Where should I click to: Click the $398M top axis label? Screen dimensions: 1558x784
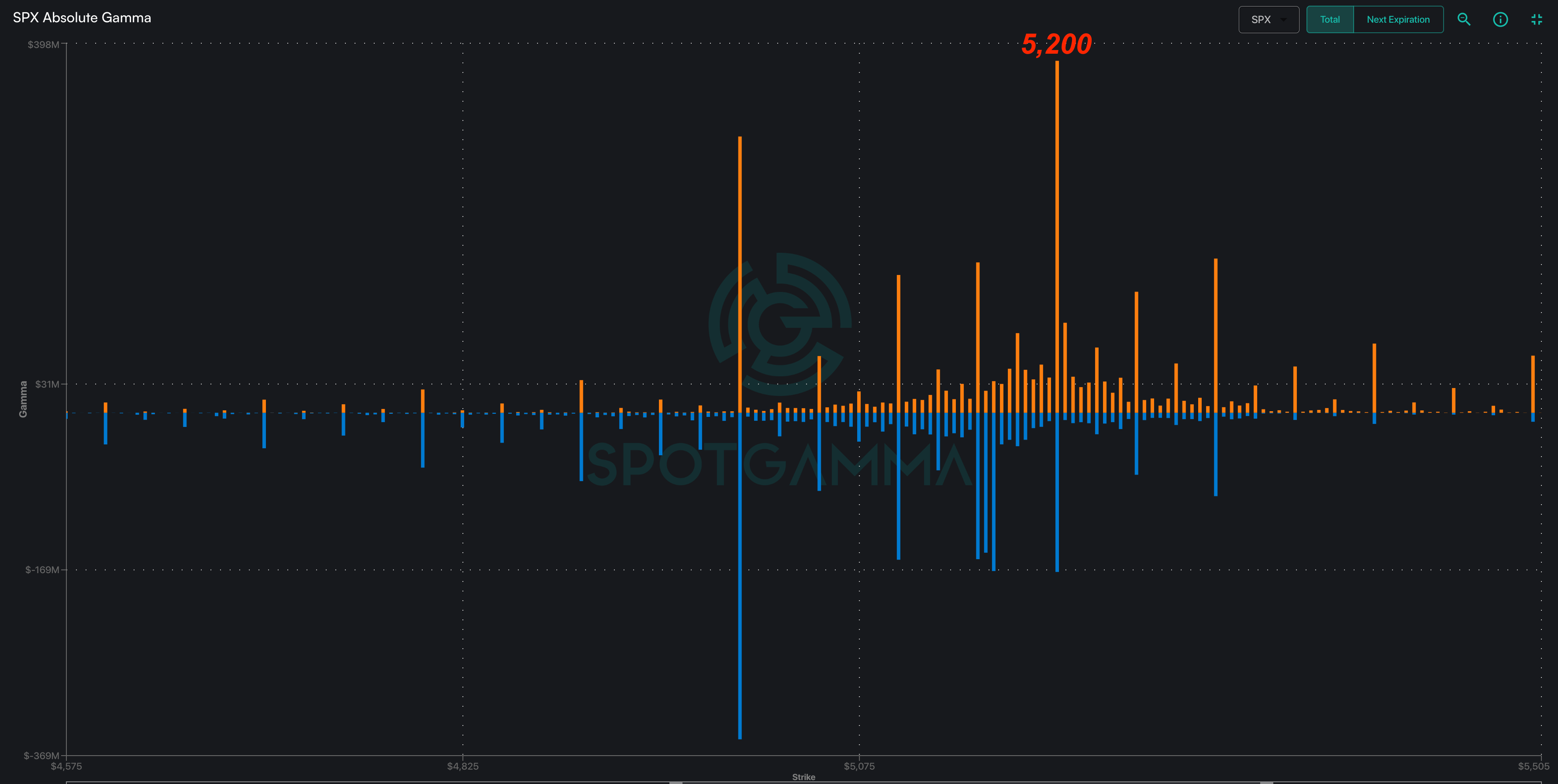[44, 45]
